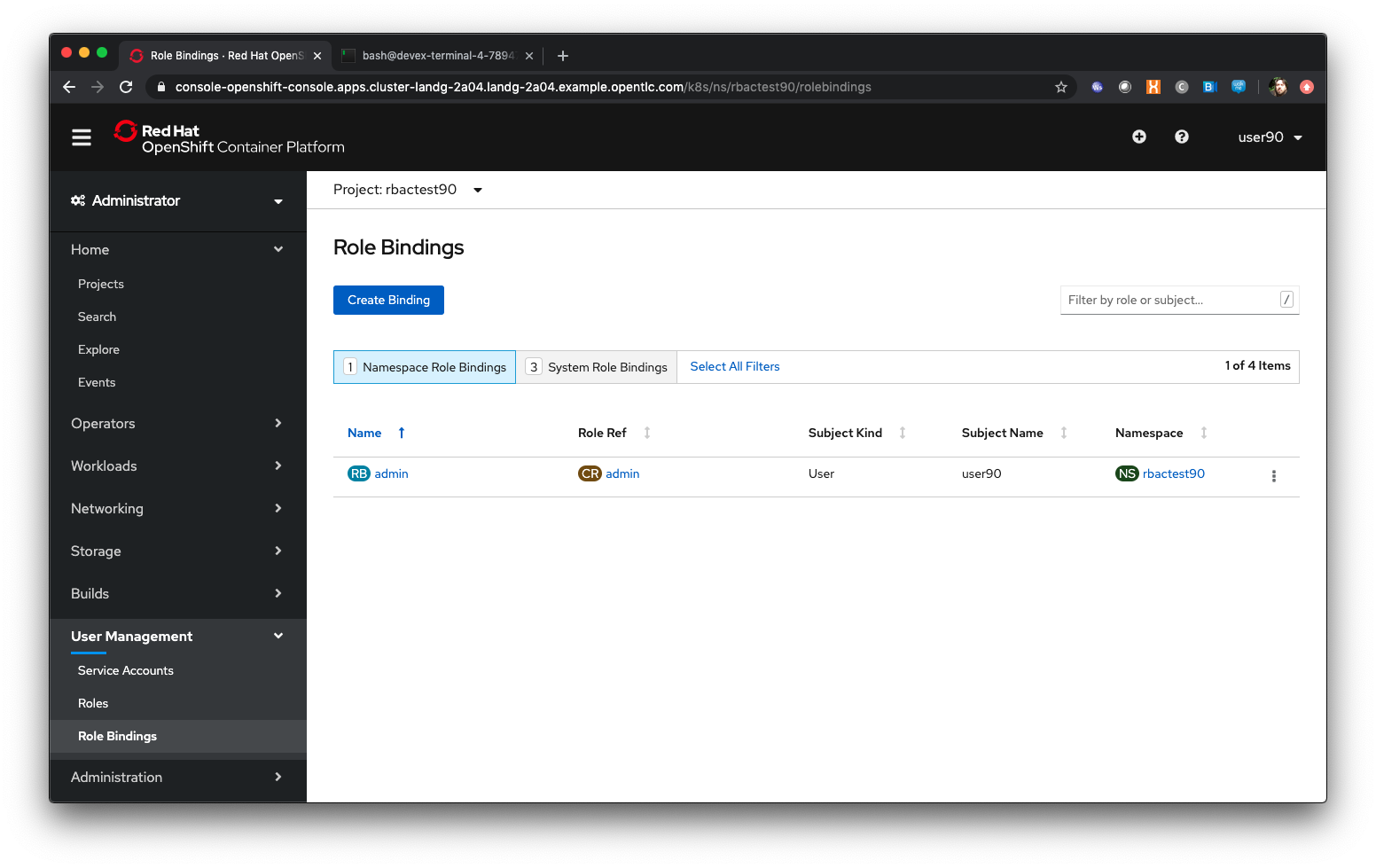Viewport: 1376px width, 868px height.
Task: Open the admin cluster role link
Action: pyautogui.click(x=622, y=473)
